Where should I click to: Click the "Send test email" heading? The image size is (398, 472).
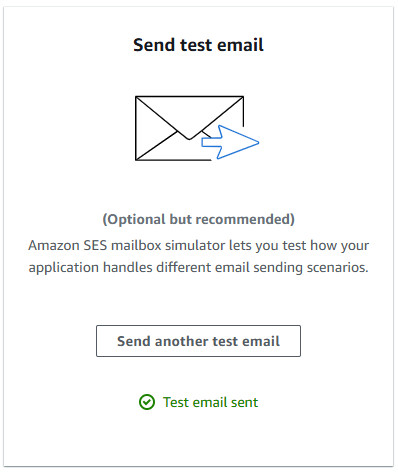198,45
